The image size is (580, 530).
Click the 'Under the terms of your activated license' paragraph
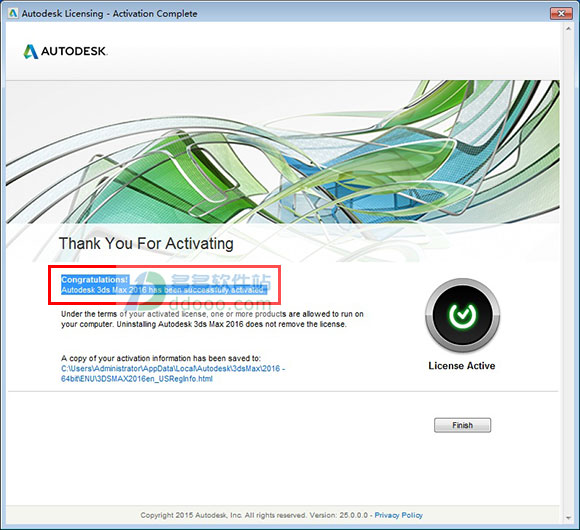click(212, 319)
